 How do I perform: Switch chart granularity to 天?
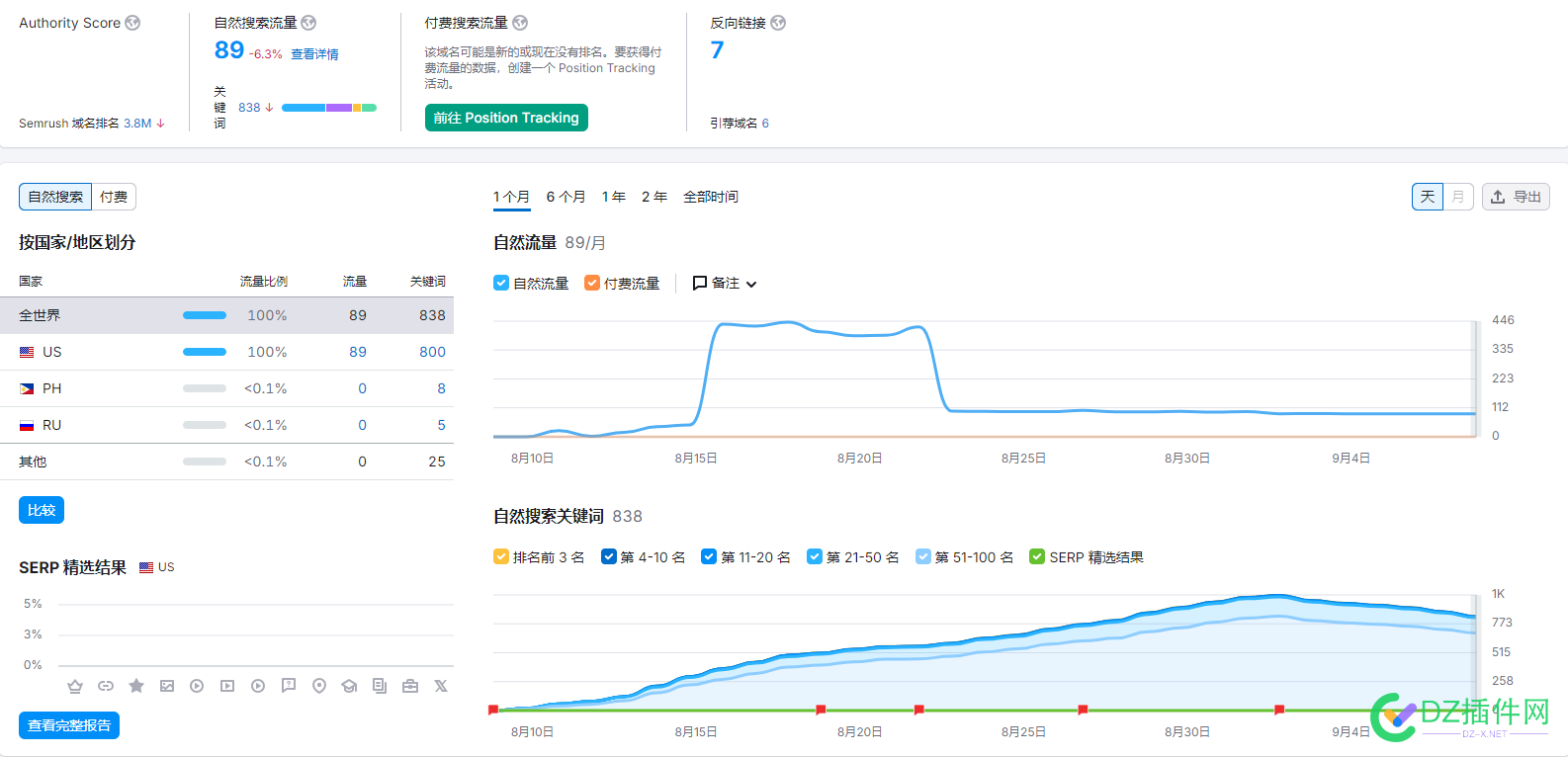1428,197
